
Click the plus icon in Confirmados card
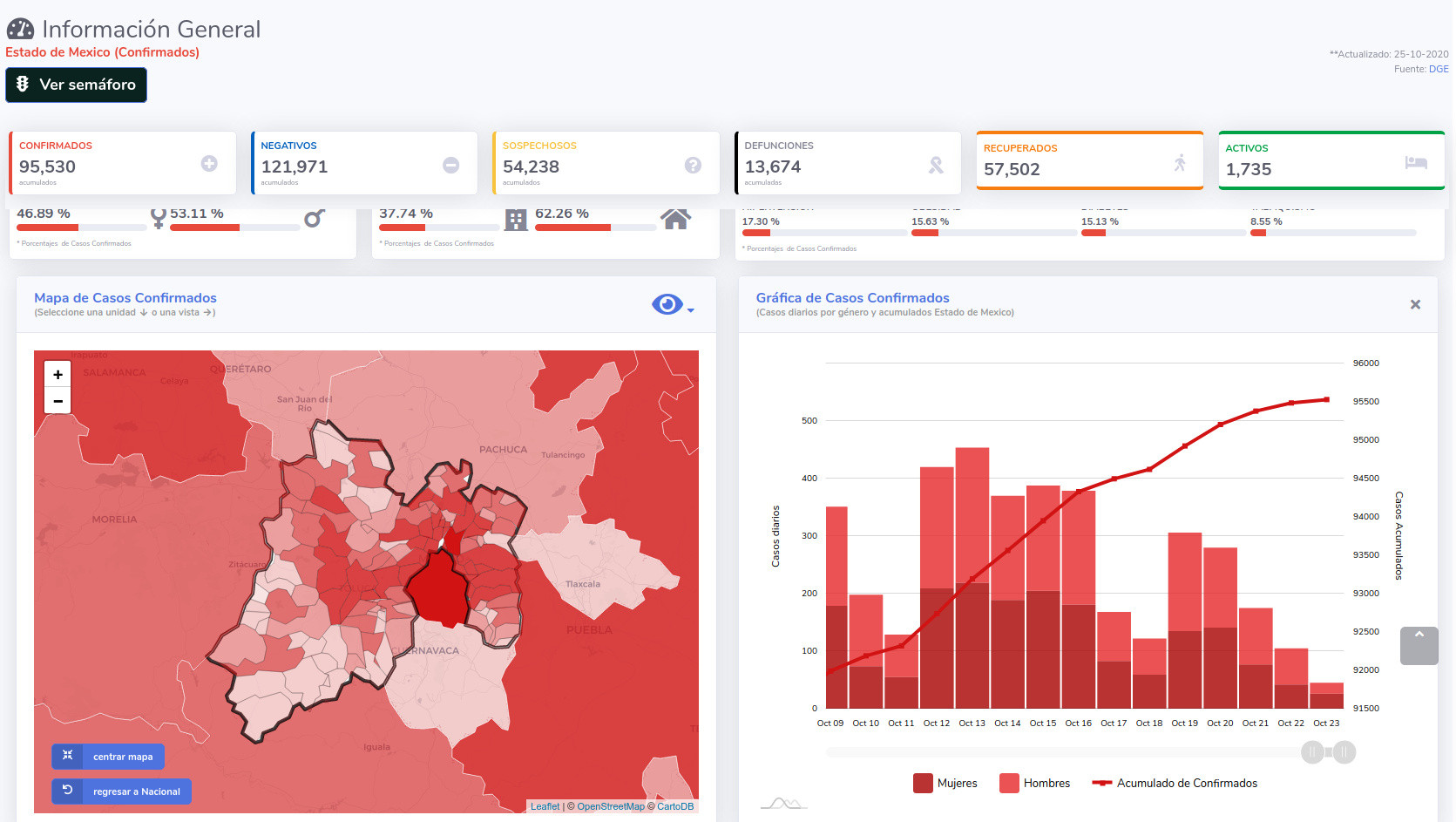tap(209, 163)
